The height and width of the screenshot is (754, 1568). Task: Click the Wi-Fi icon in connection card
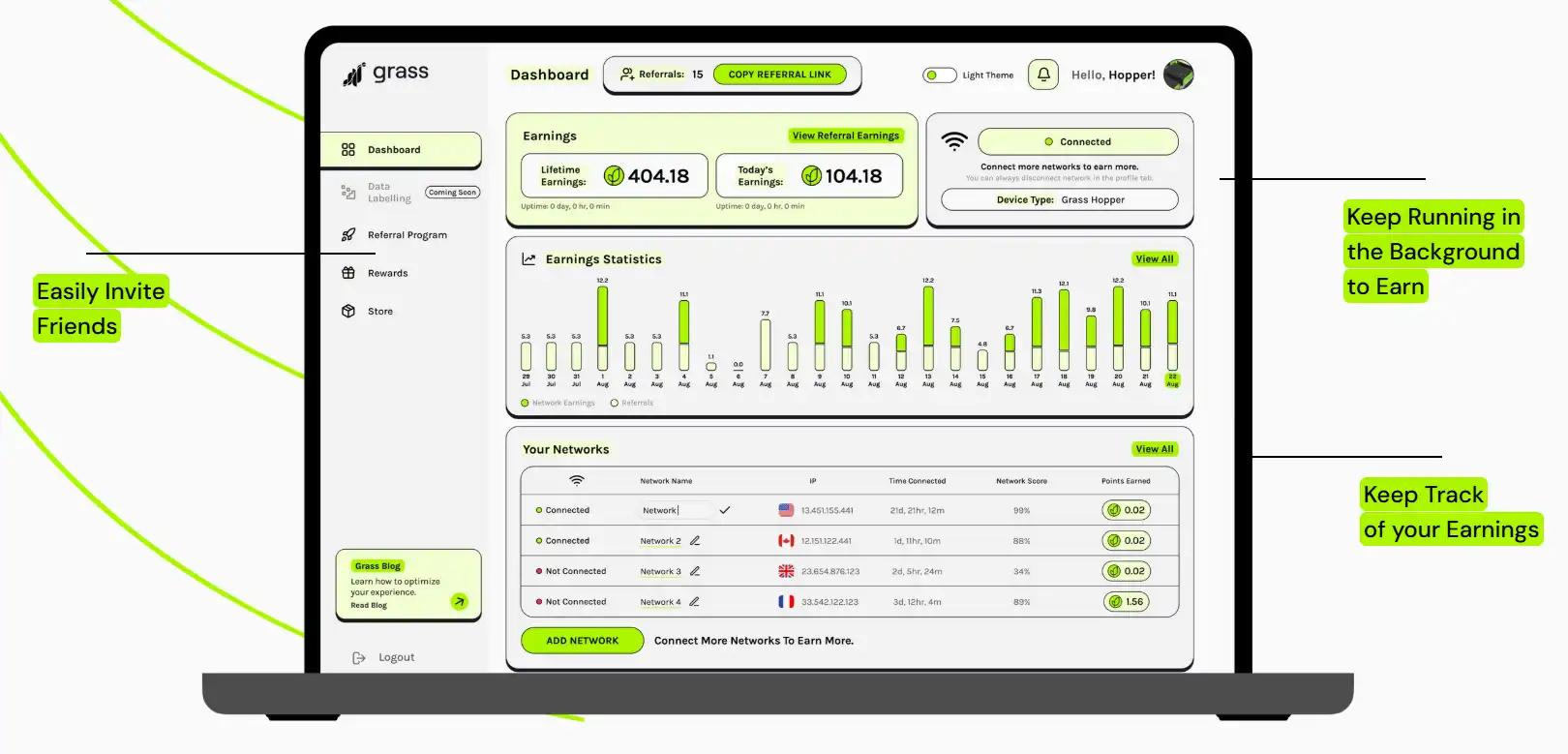pyautogui.click(x=954, y=141)
